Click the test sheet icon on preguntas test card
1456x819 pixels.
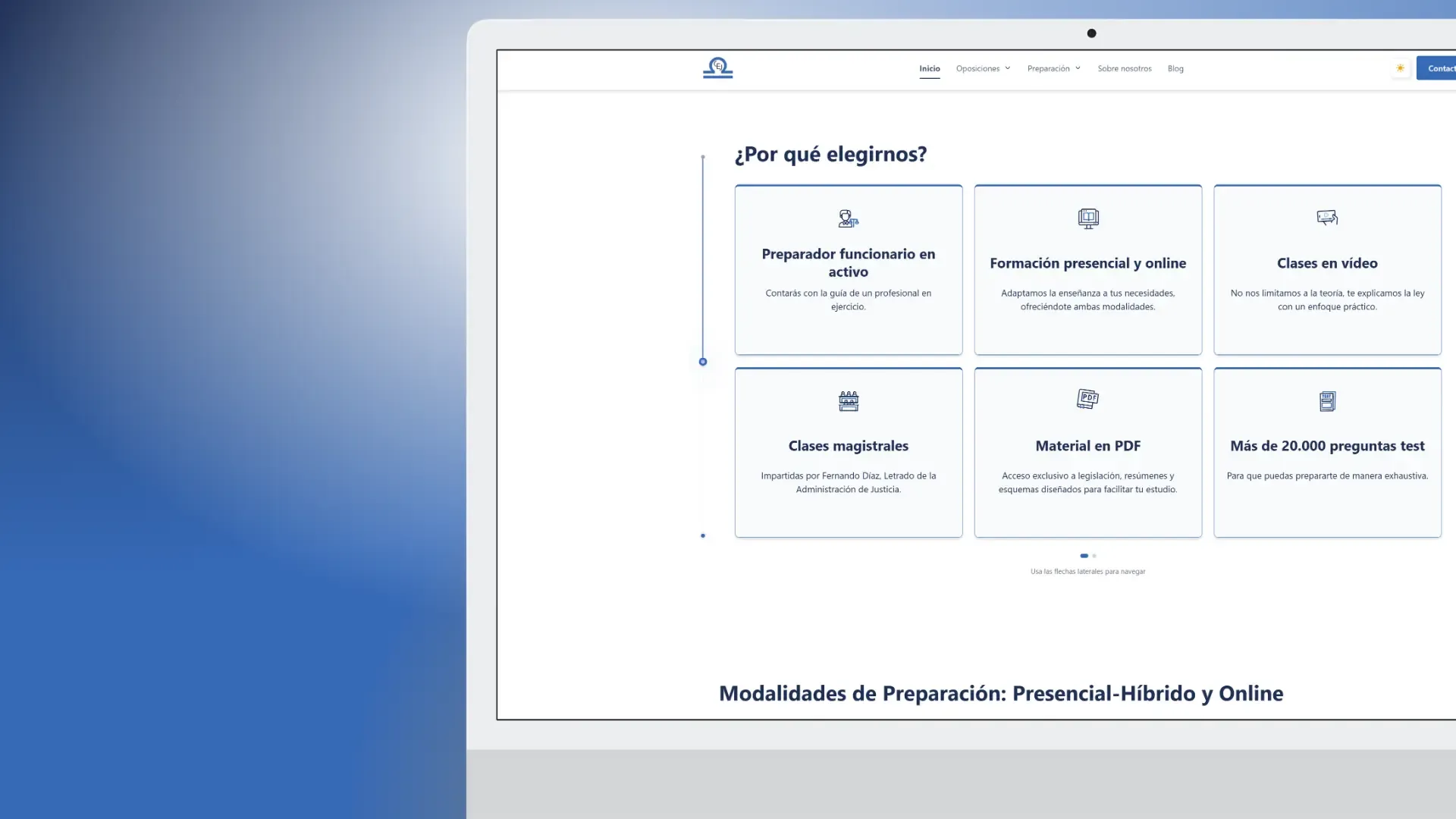[1327, 401]
